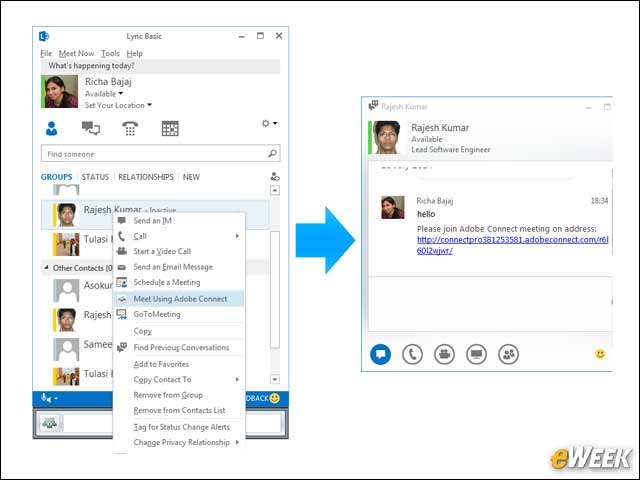Viewport: 640px width, 480px height.
Task: Select Meet Using Adobe Connect
Action: pos(179,299)
